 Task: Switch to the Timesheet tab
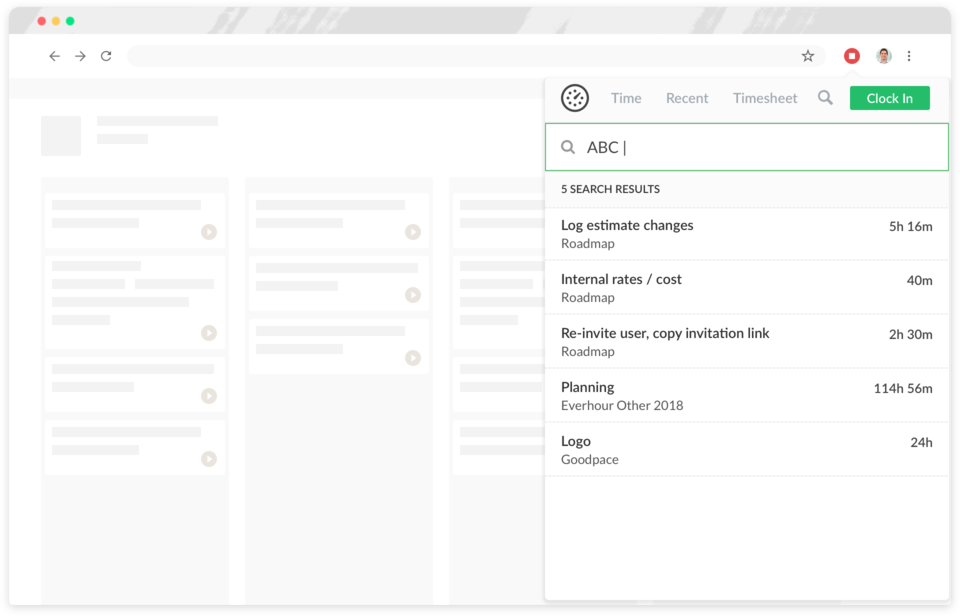click(x=765, y=98)
